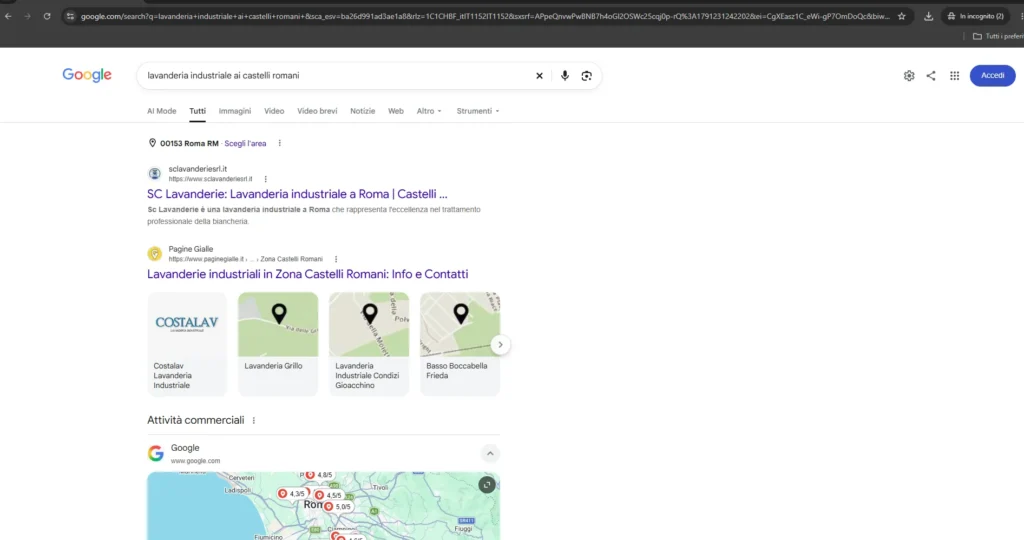This screenshot has height=540, width=1024.
Task: Click the www.google.com source text
Action: click(x=195, y=461)
